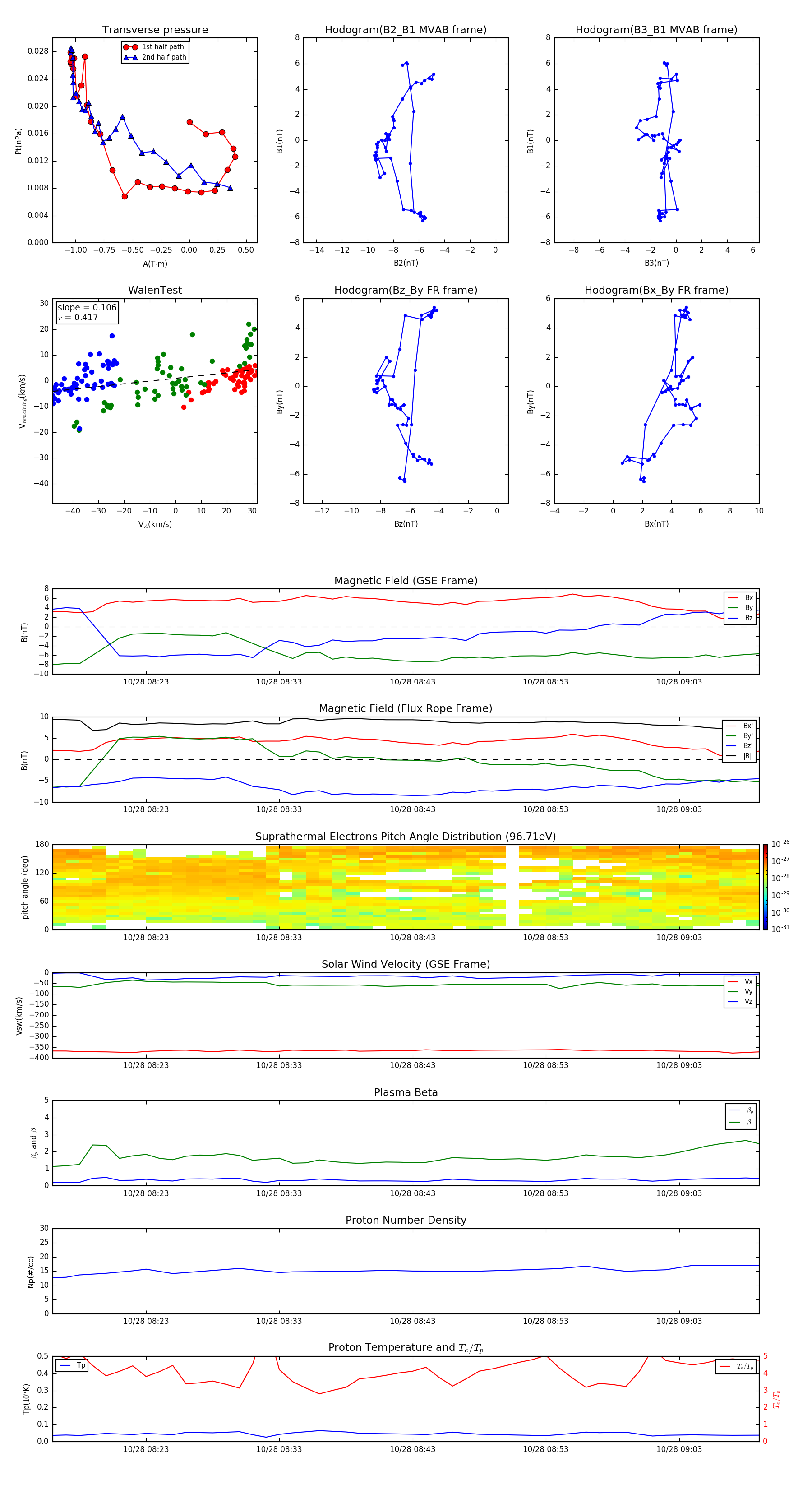Click 'By' legend entry in GSE field plot
Screen dimensions: 812x1489
[740, 608]
